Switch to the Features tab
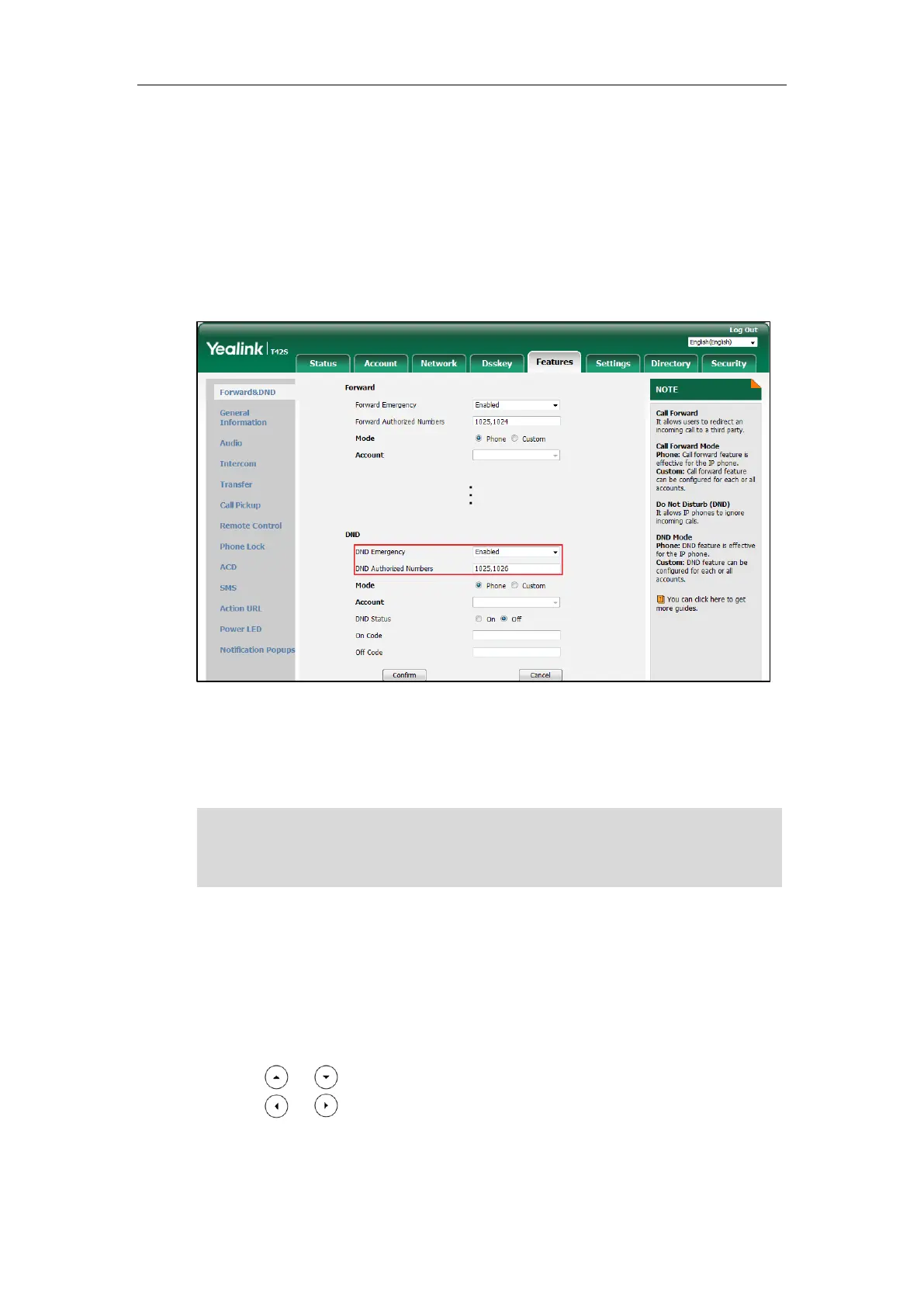 click(x=555, y=362)
